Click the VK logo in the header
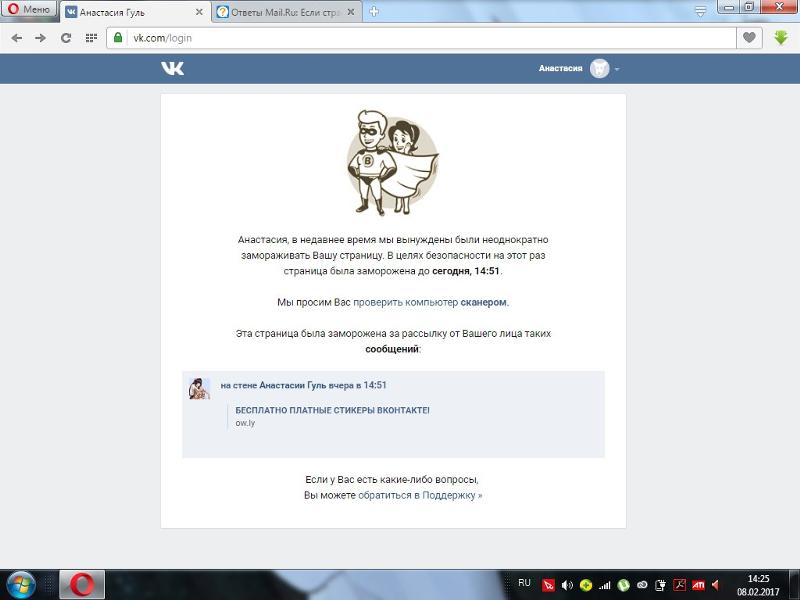This screenshot has height=600, width=800. tap(173, 68)
